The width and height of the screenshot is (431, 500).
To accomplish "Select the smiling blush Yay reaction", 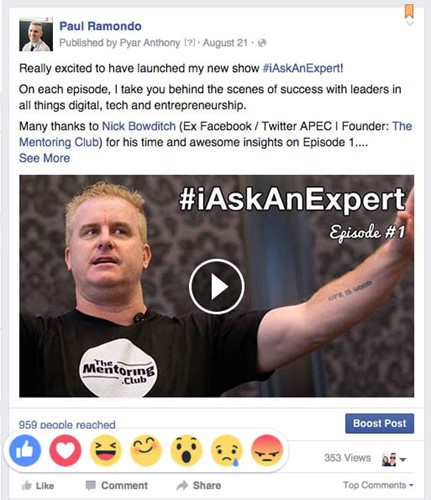I will [x=146, y=451].
